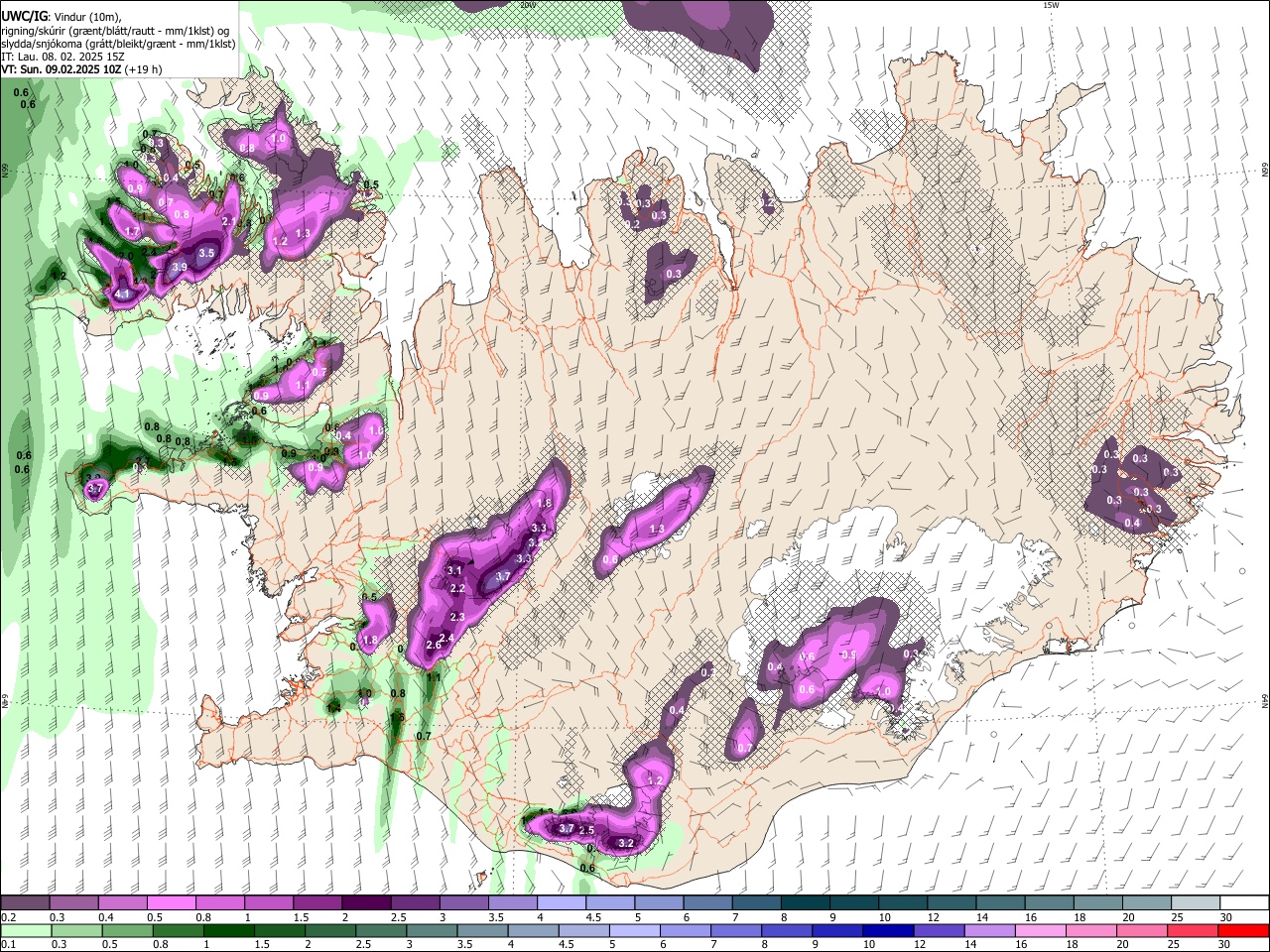The width and height of the screenshot is (1270, 952).
Task: Click the lavender swatch between 4 and 4.5 in the upper legend
Action: click(x=561, y=903)
